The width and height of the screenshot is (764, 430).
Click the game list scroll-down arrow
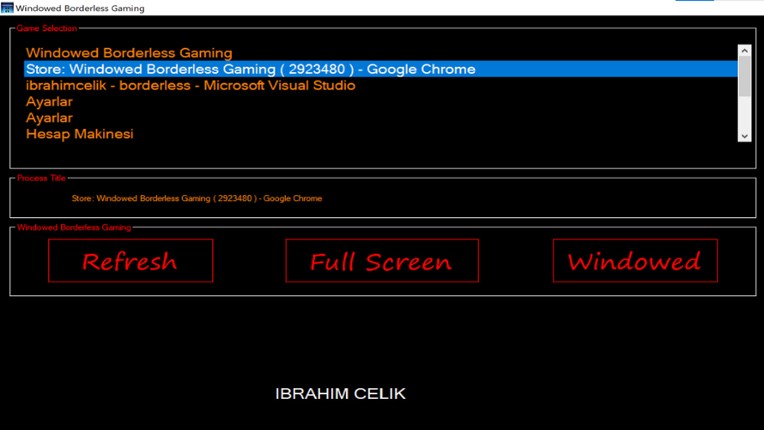(x=745, y=136)
